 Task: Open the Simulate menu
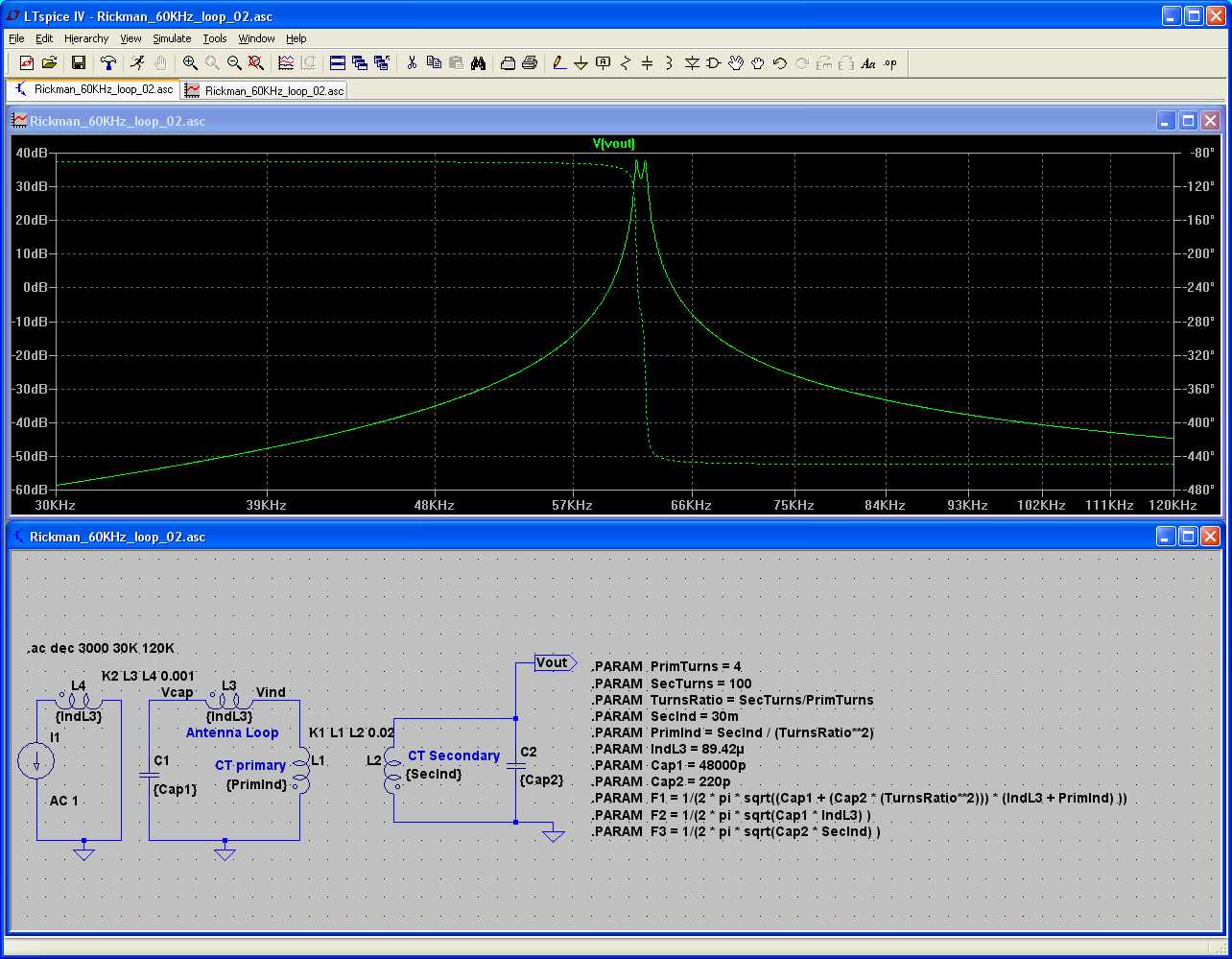pos(172,38)
